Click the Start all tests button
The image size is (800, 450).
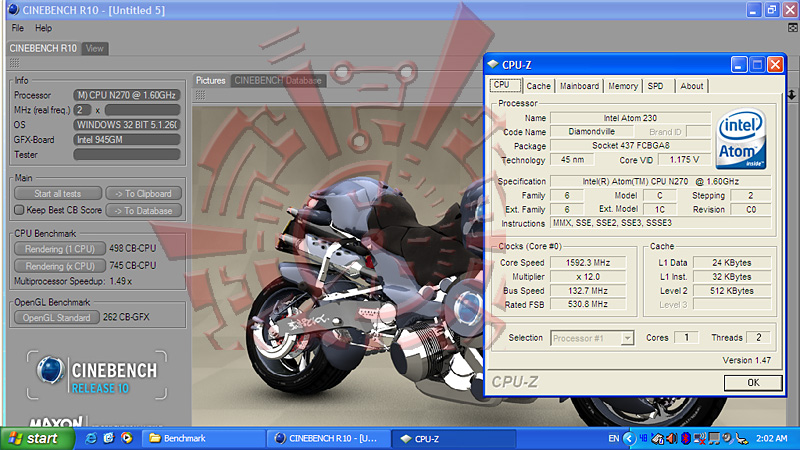click(x=58, y=193)
